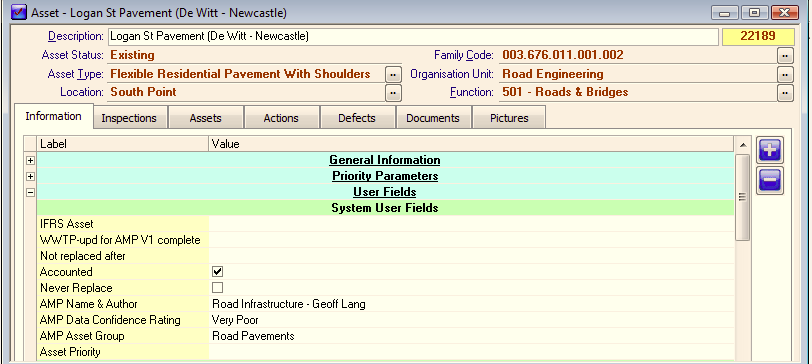Click the Label column header

pyautogui.click(x=123, y=144)
